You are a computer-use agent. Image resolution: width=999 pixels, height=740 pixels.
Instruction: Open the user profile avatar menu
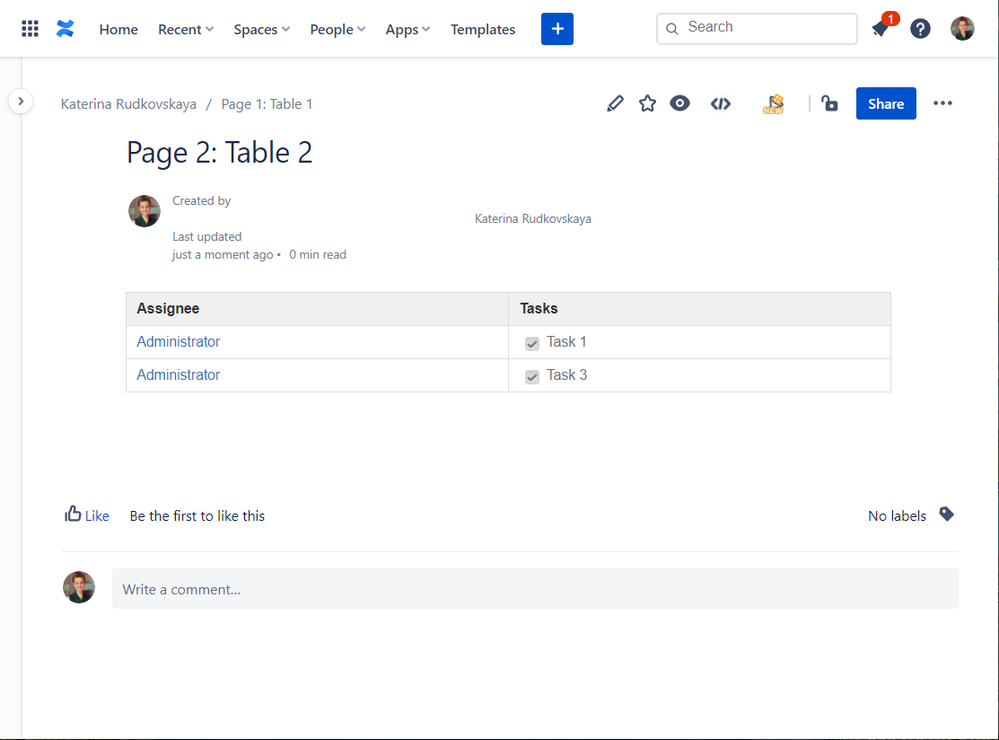(962, 29)
